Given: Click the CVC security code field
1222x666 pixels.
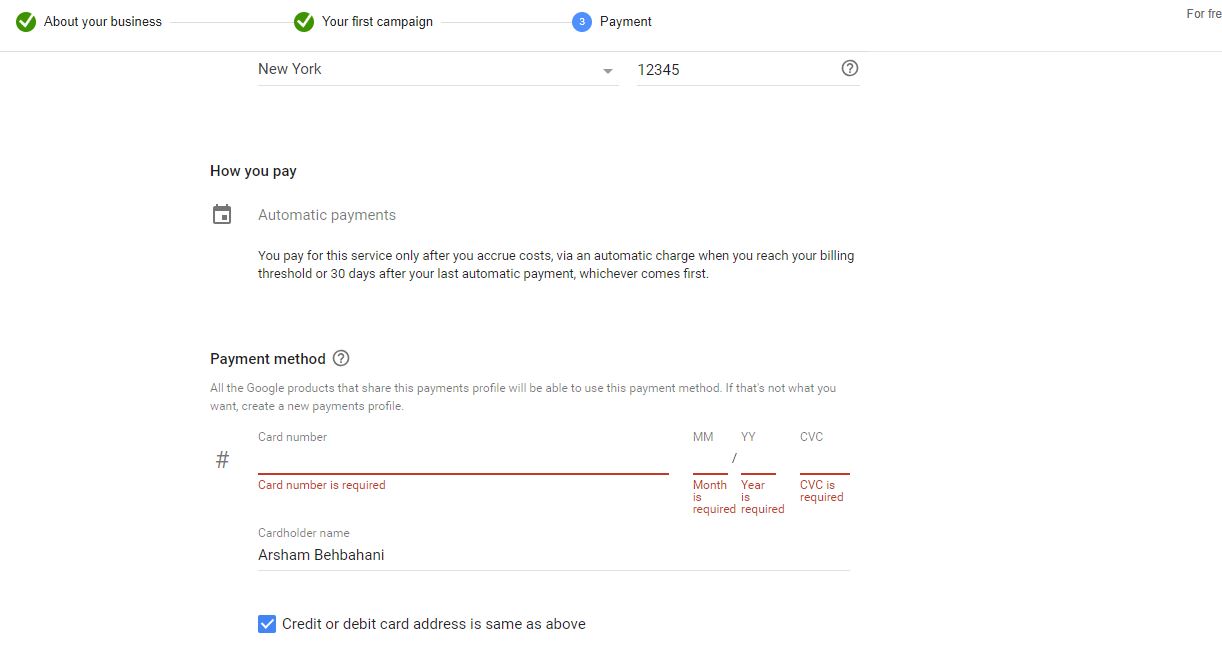Looking at the screenshot, I should click(x=824, y=460).
